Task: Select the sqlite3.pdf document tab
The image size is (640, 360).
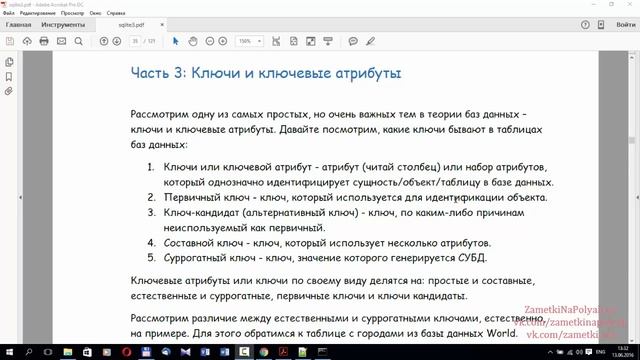Action: 131,24
